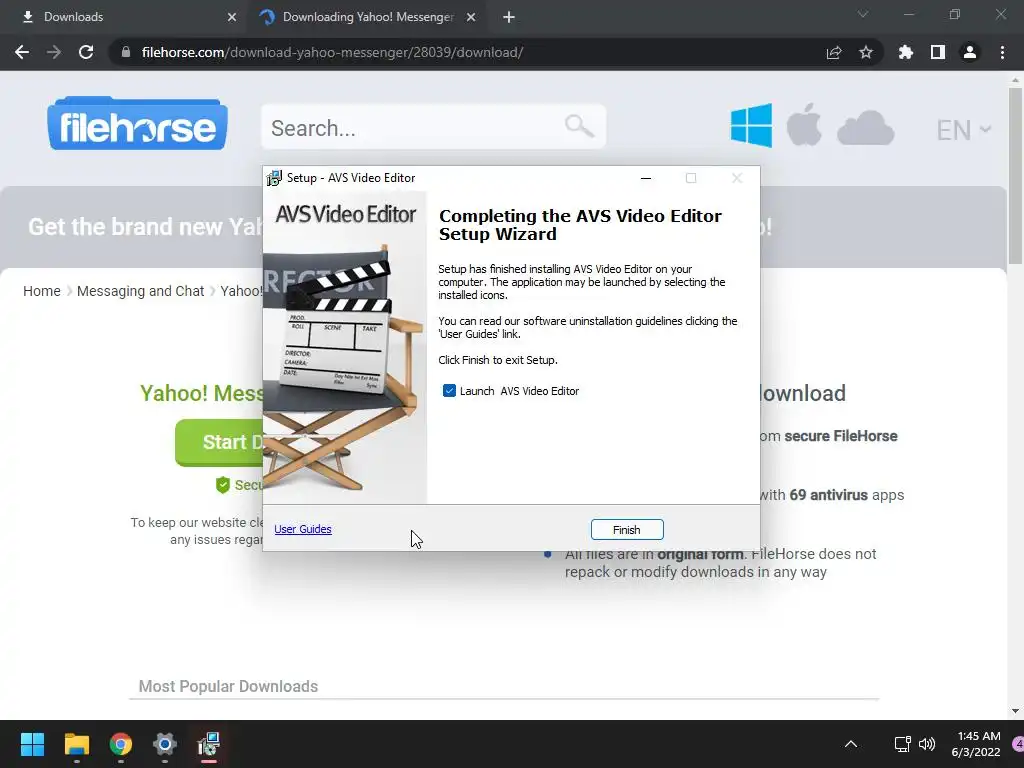
Task: Share this page icon in address bar
Action: coord(834,52)
